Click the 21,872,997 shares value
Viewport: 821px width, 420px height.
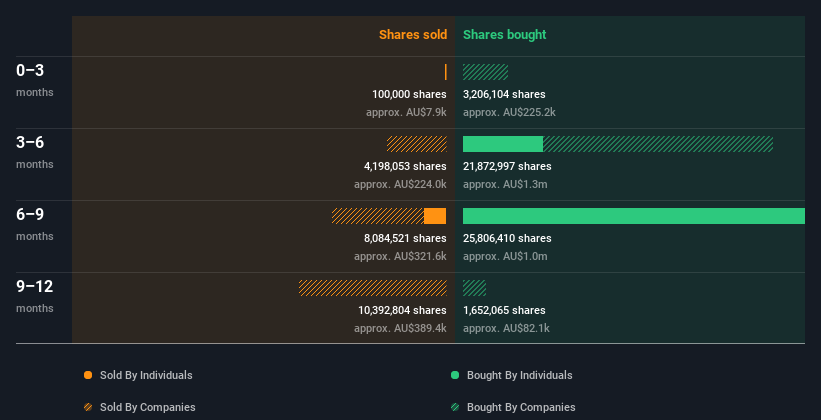(x=507, y=166)
